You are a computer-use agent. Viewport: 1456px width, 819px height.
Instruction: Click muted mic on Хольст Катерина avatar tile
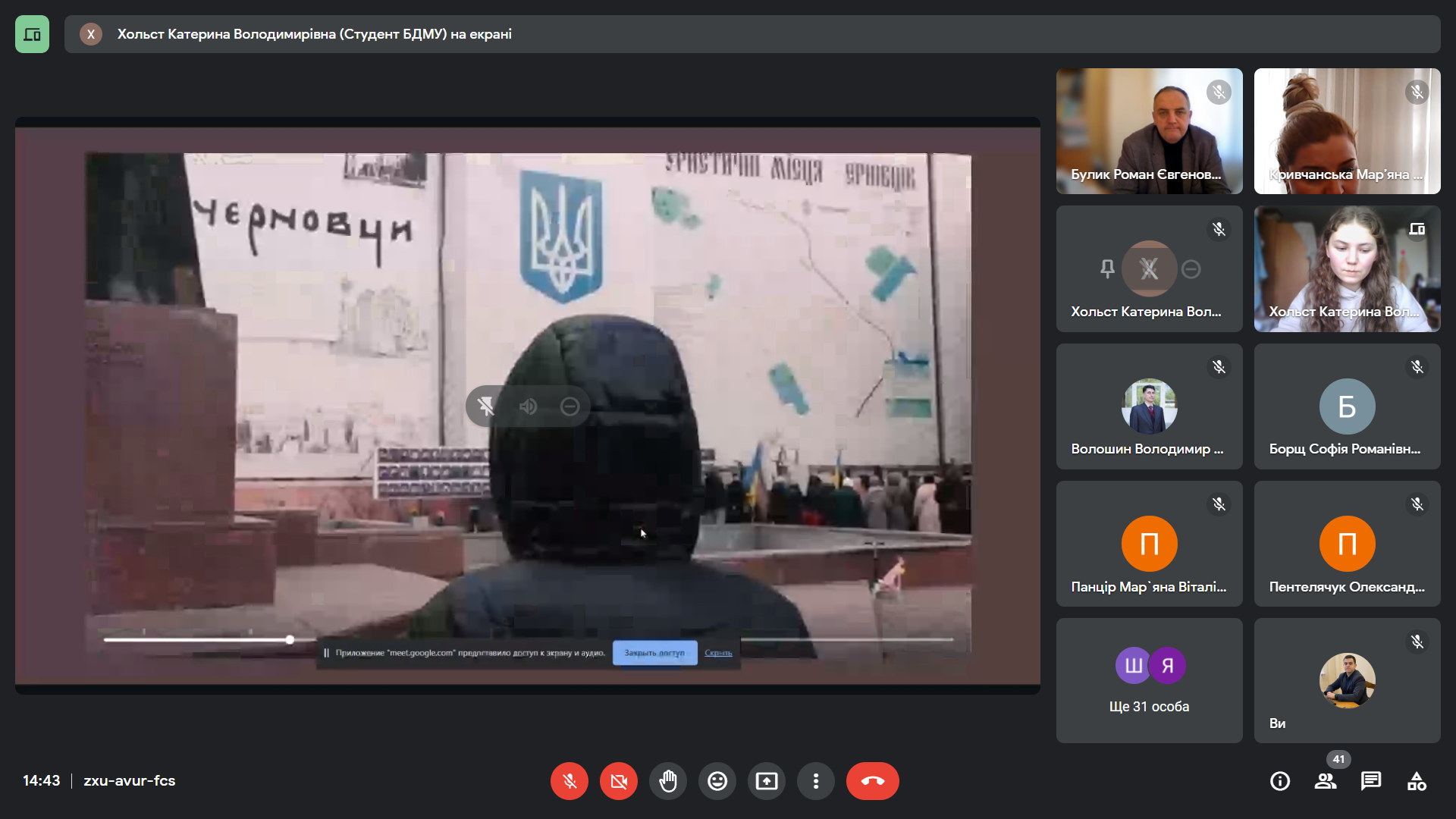(x=1219, y=230)
